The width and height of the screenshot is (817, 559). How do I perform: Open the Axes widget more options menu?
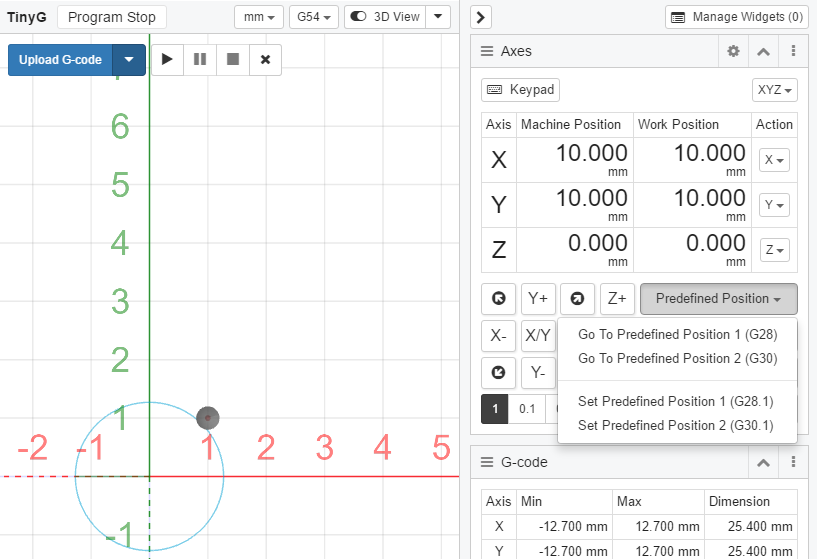[x=793, y=51]
